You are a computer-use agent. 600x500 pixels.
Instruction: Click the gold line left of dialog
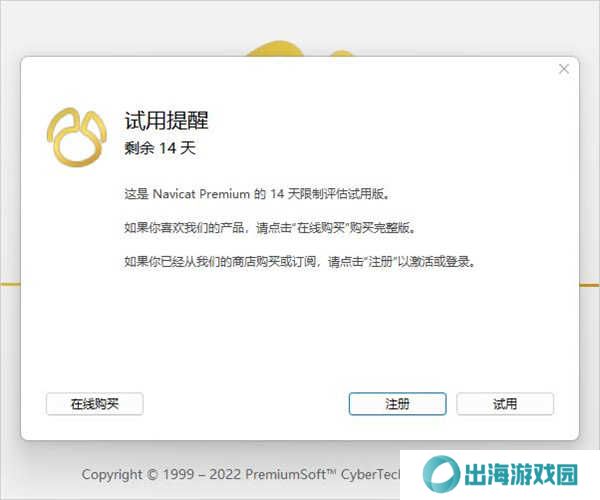point(10,284)
